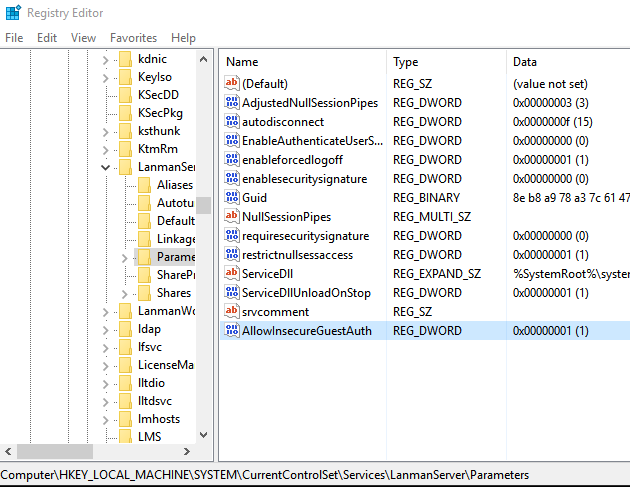Select the LicenseMa... key in tree
630x487 pixels.
pyautogui.click(x=166, y=365)
